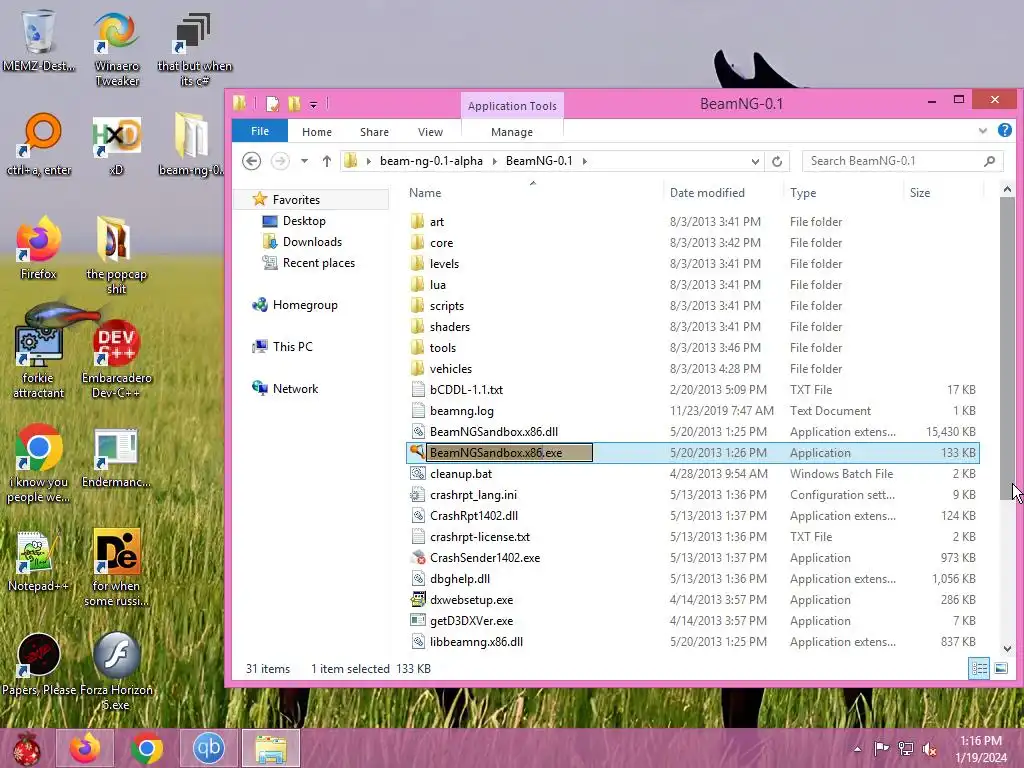The height and width of the screenshot is (768, 1024).
Task: Click the Refresh button beside address bar
Action: 776,161
